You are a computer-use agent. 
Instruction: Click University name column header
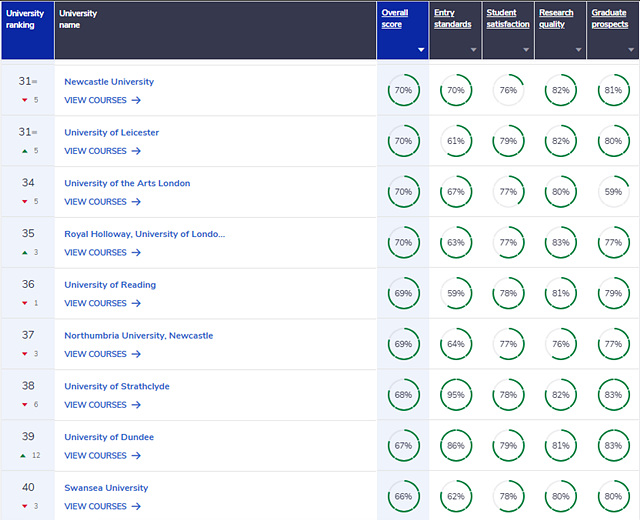pos(78,18)
